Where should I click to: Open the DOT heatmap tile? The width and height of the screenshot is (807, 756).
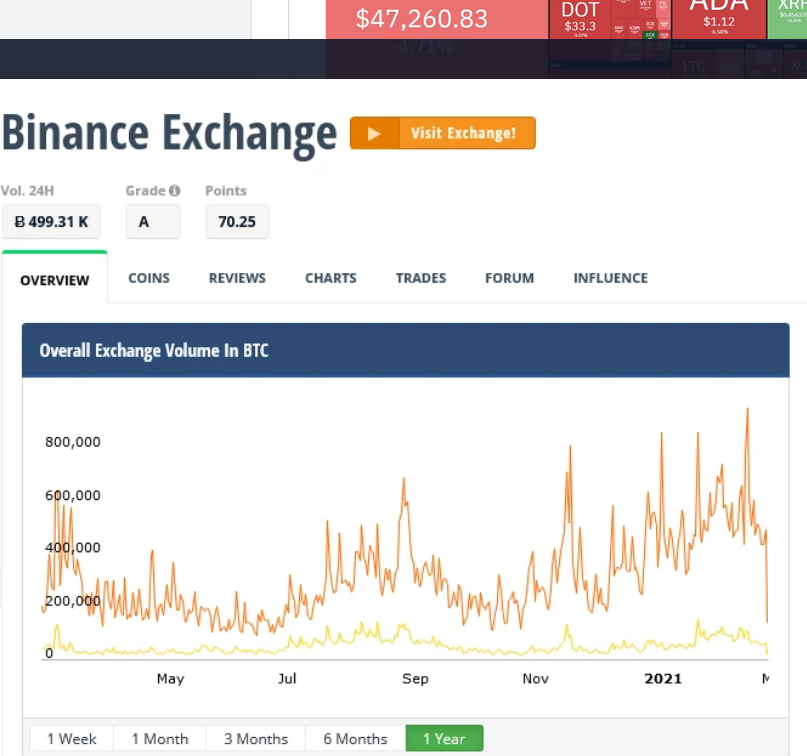point(580,19)
